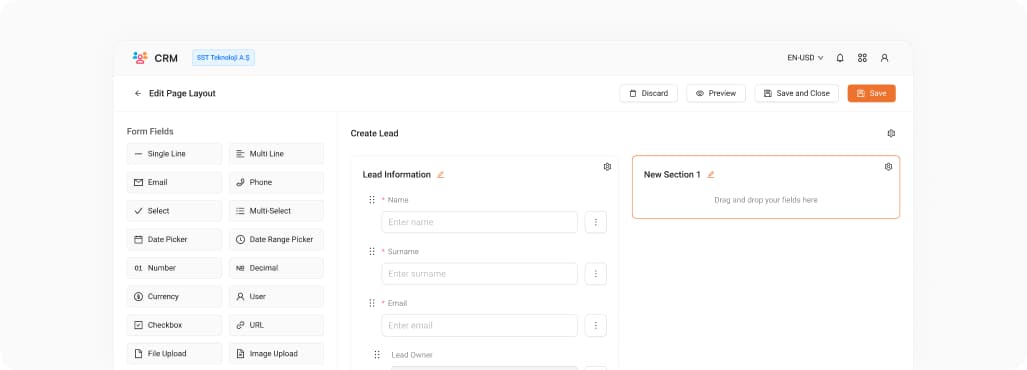Click the SST Teknoloji A.Ş company badge
This screenshot has height=370, width=1027.
(223, 58)
